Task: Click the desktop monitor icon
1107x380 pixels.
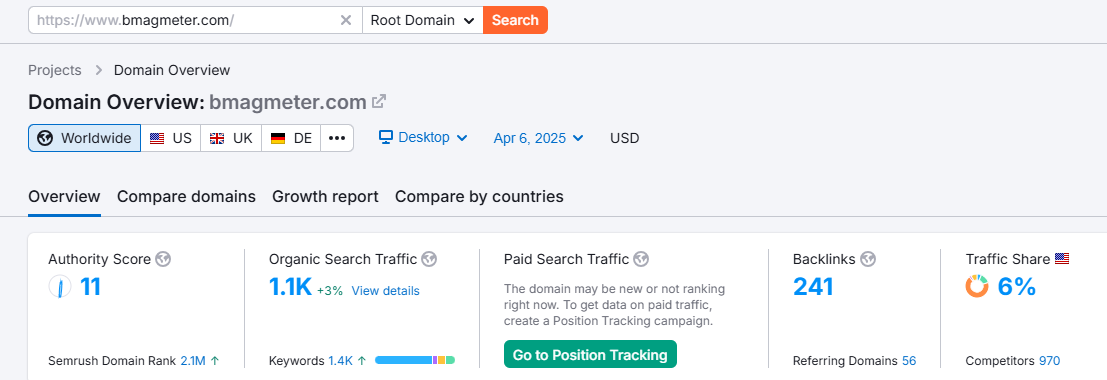Action: [x=385, y=137]
